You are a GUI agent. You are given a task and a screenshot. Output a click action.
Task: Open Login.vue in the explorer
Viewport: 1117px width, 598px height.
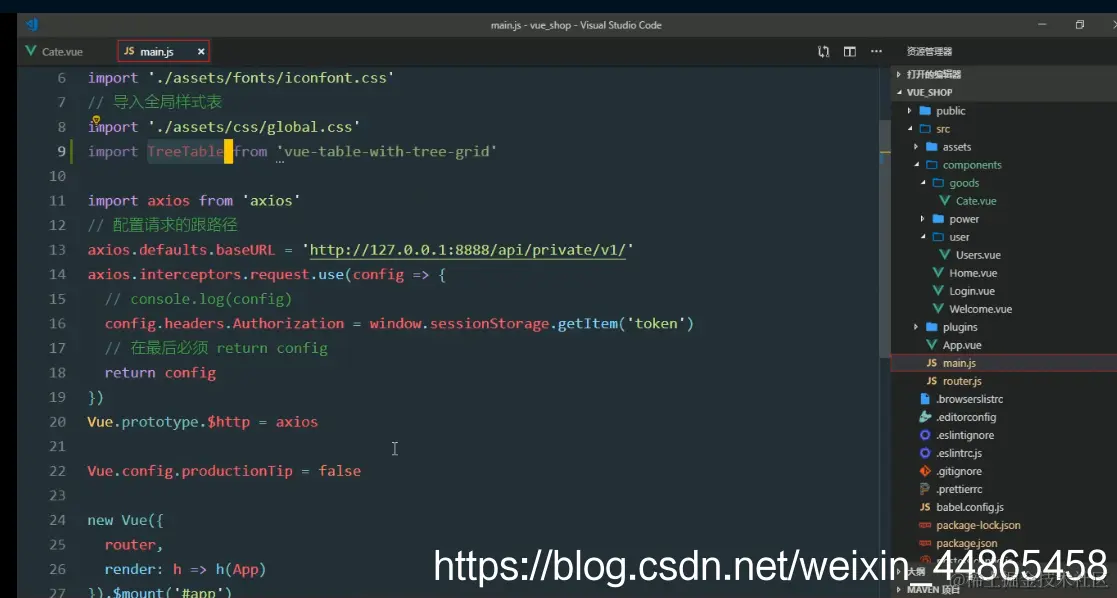pos(972,291)
